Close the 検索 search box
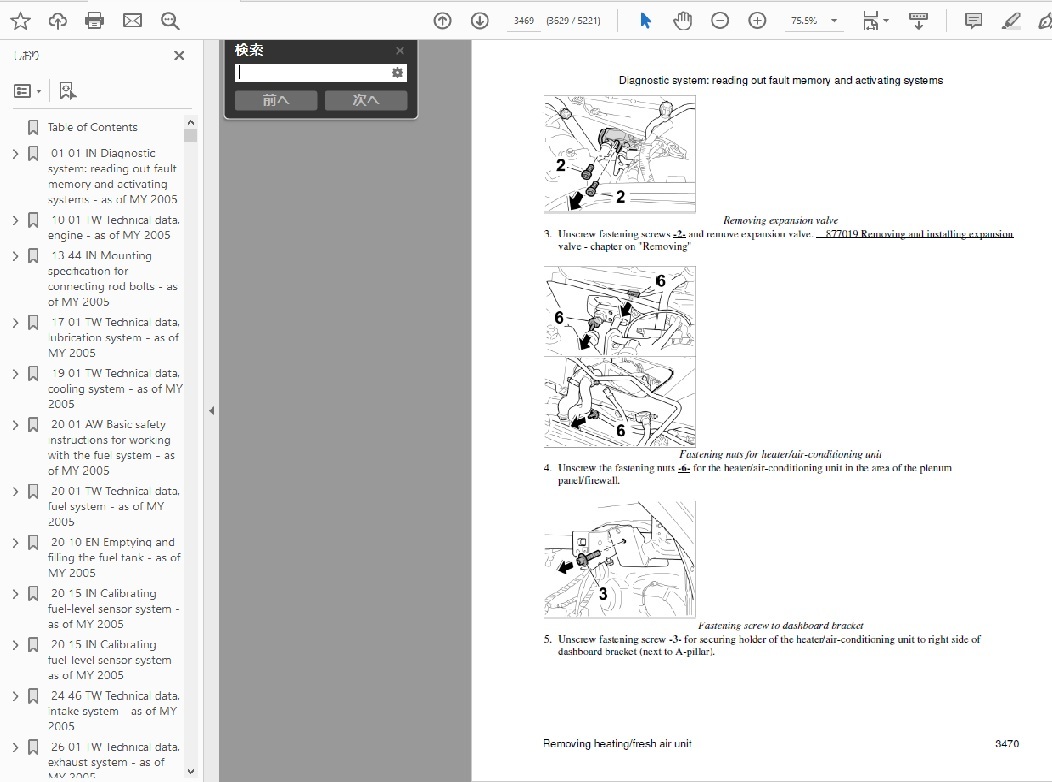Image resolution: width=1052 pixels, height=782 pixels. point(400,50)
